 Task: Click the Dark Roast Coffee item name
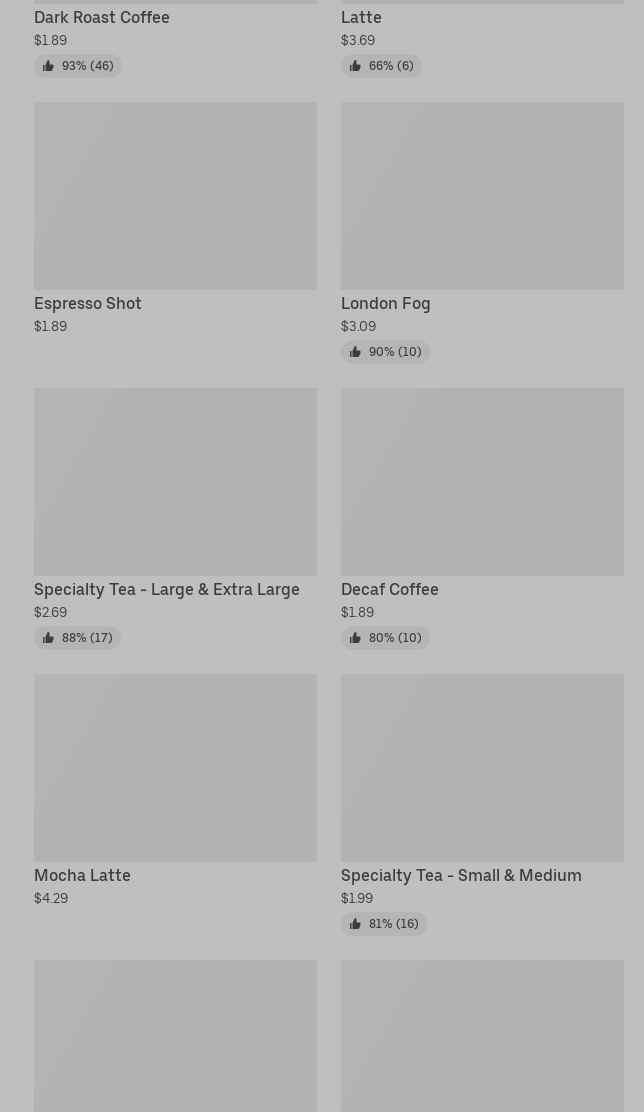[101, 17]
